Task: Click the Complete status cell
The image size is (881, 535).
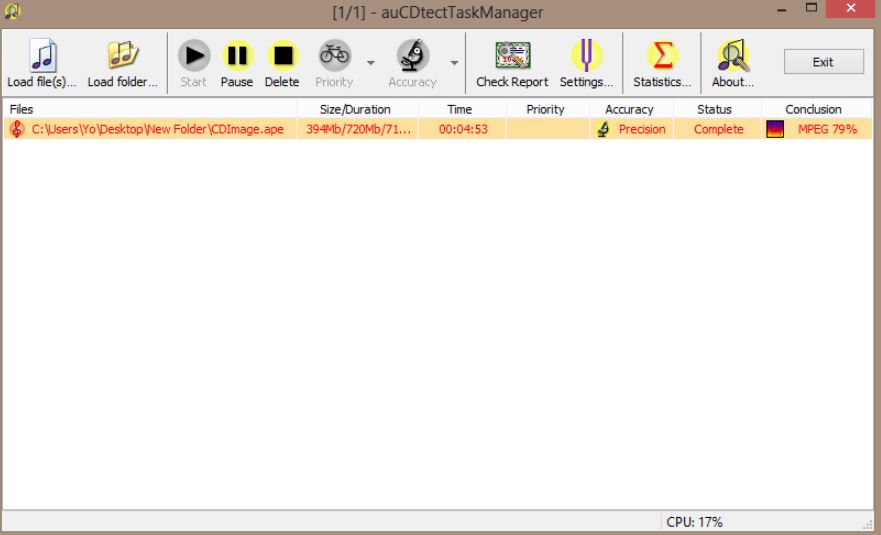Action: pos(718,129)
